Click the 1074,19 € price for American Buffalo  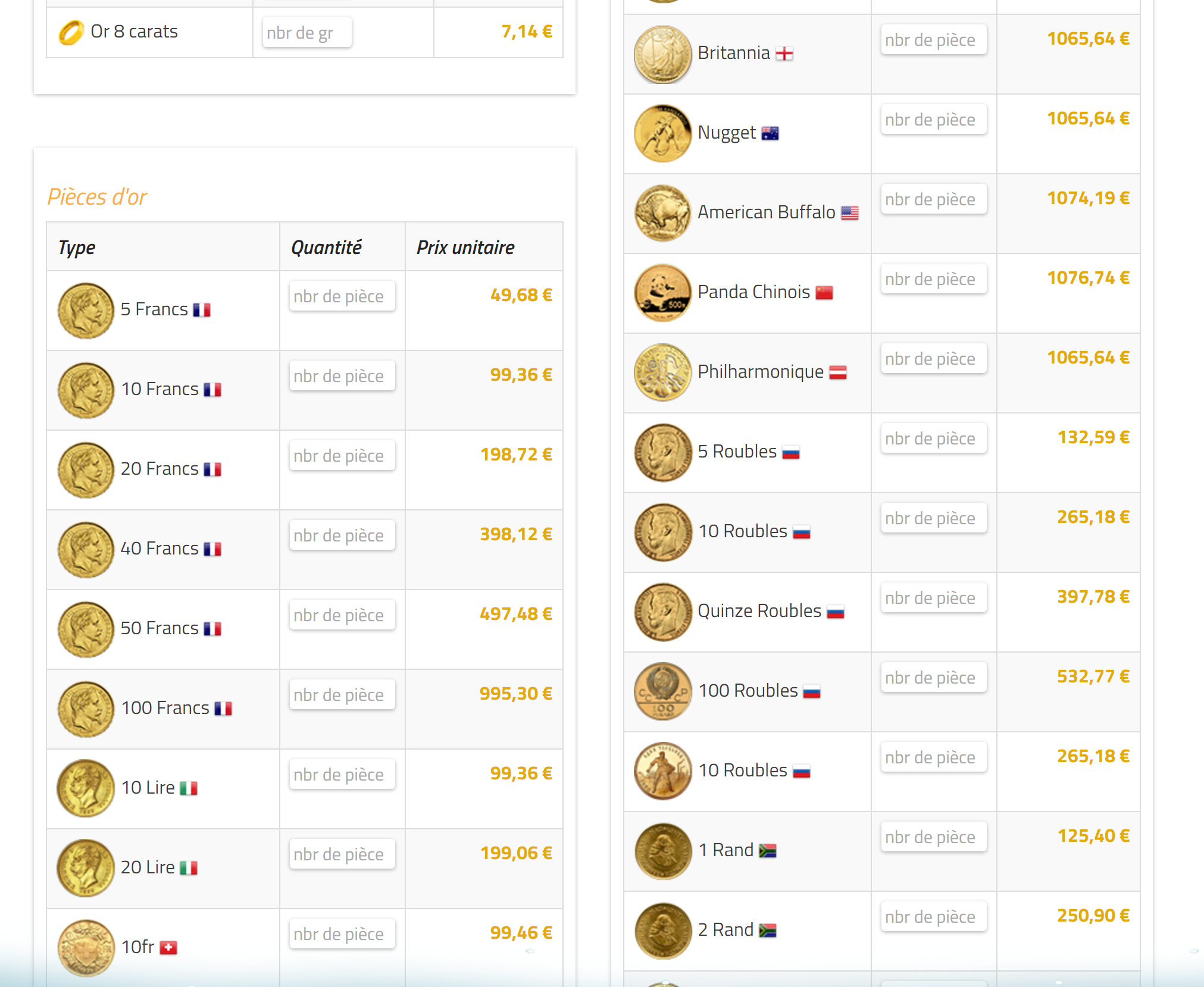[x=1088, y=198]
